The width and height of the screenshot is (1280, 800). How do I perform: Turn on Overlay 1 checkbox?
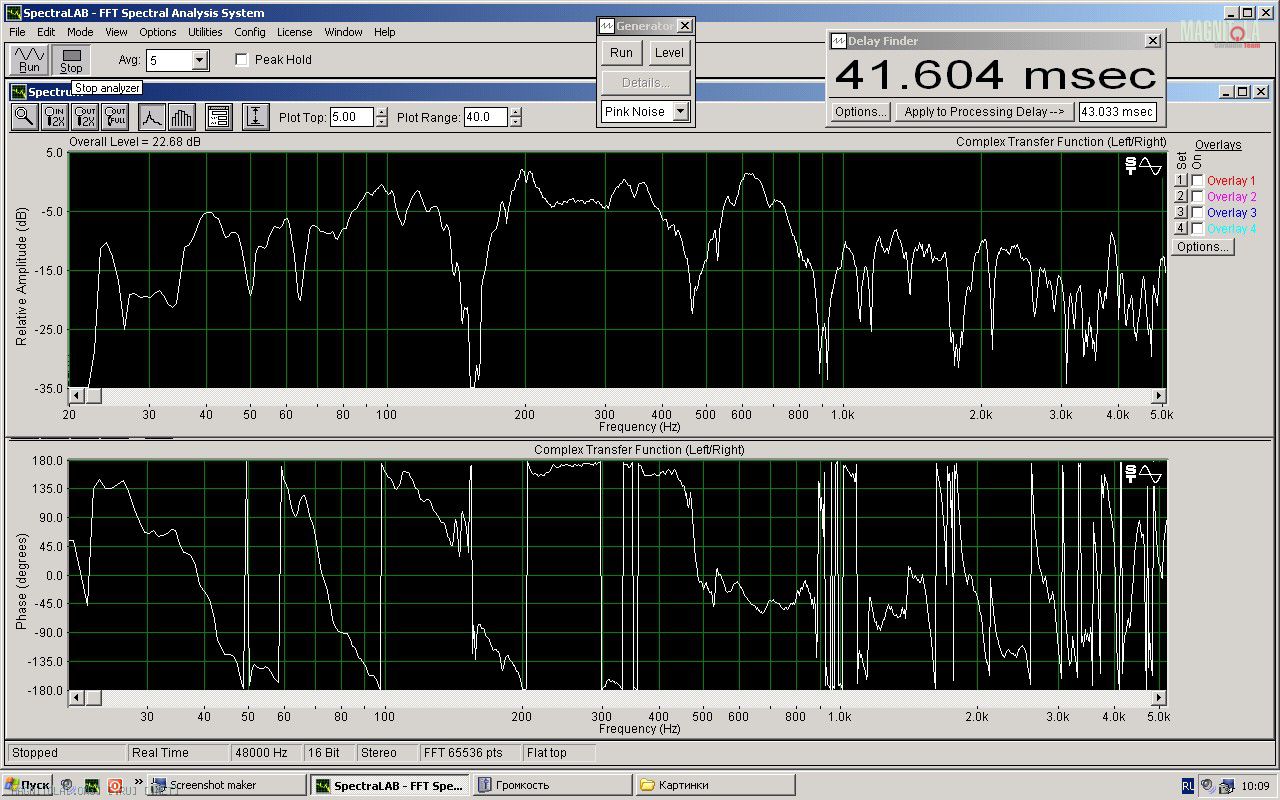point(1198,181)
